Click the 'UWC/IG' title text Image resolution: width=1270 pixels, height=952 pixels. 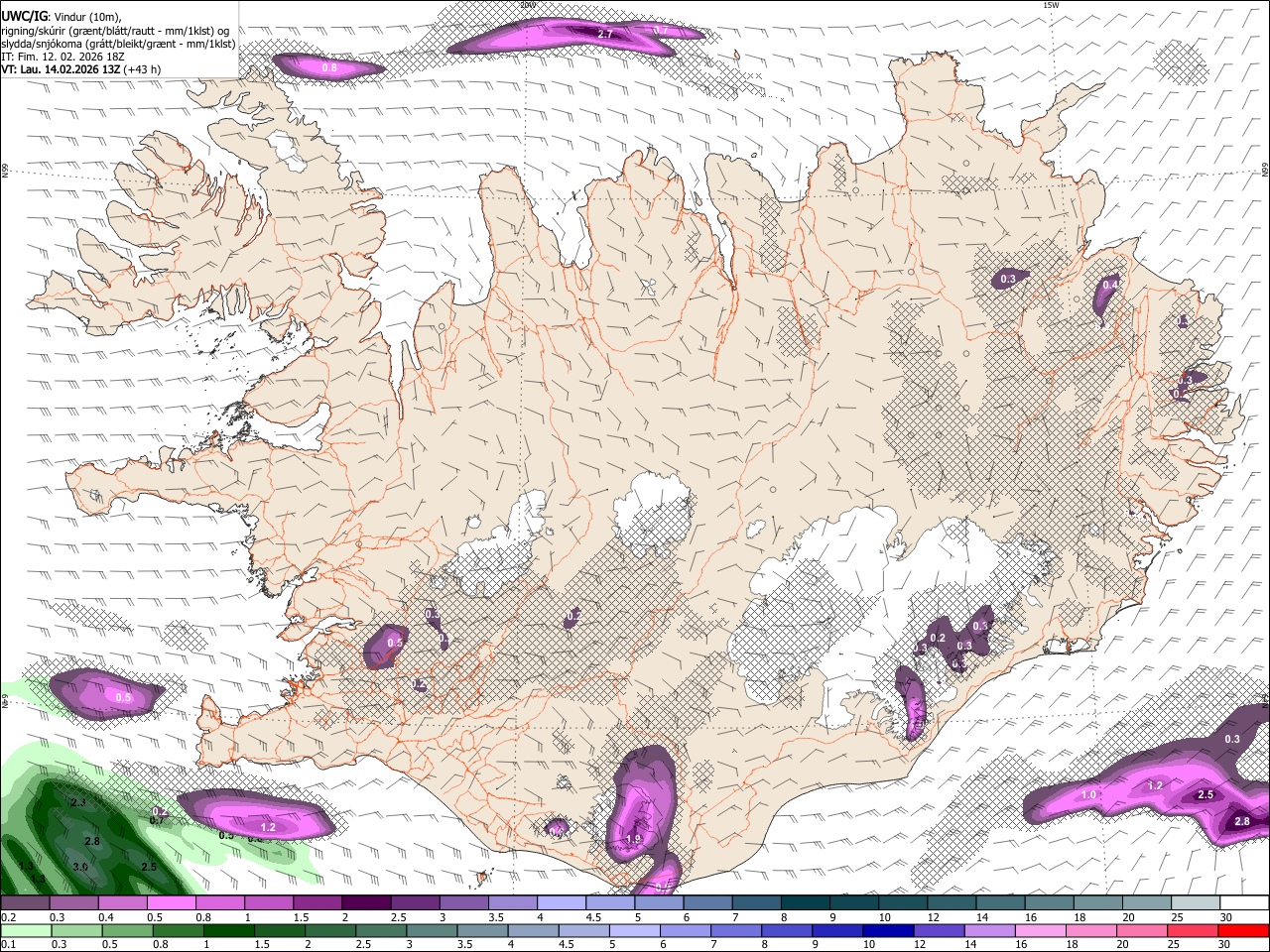coord(24,17)
